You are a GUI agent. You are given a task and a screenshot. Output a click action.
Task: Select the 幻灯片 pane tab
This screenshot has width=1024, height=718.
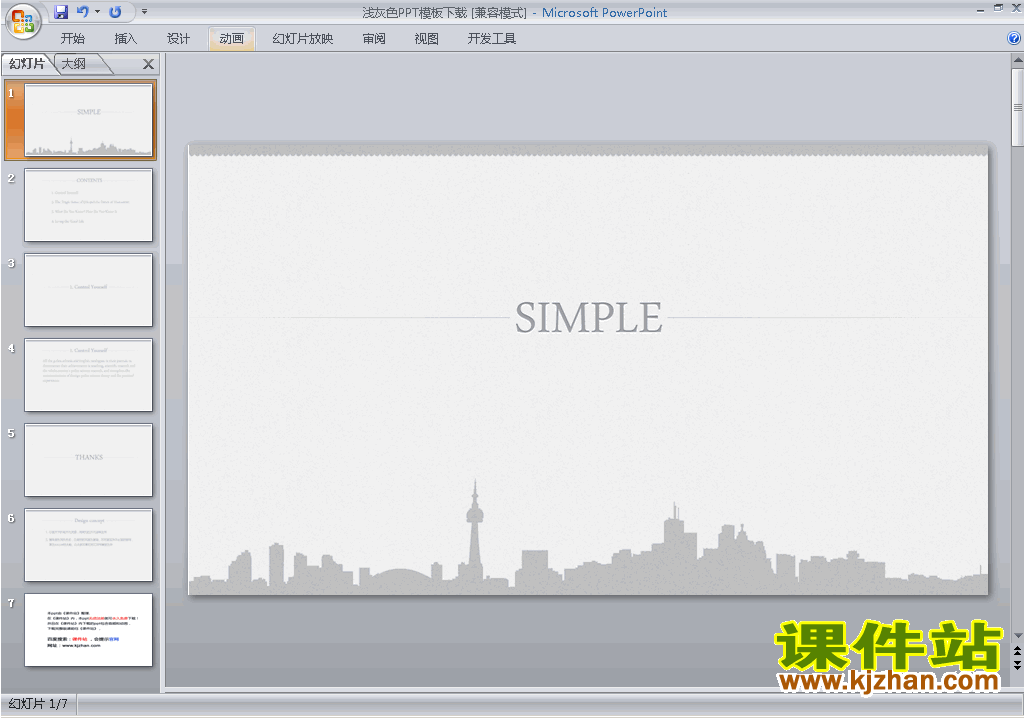click(27, 63)
